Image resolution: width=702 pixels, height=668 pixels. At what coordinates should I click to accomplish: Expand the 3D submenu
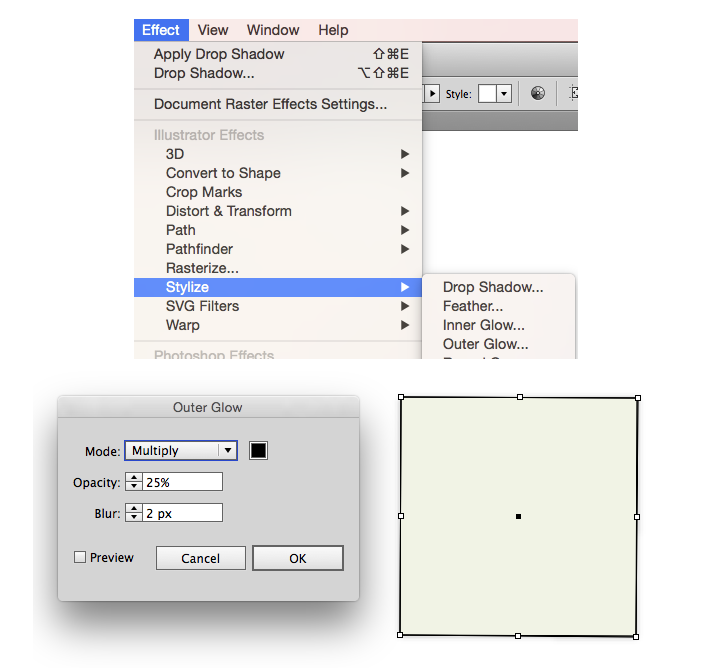(x=278, y=154)
